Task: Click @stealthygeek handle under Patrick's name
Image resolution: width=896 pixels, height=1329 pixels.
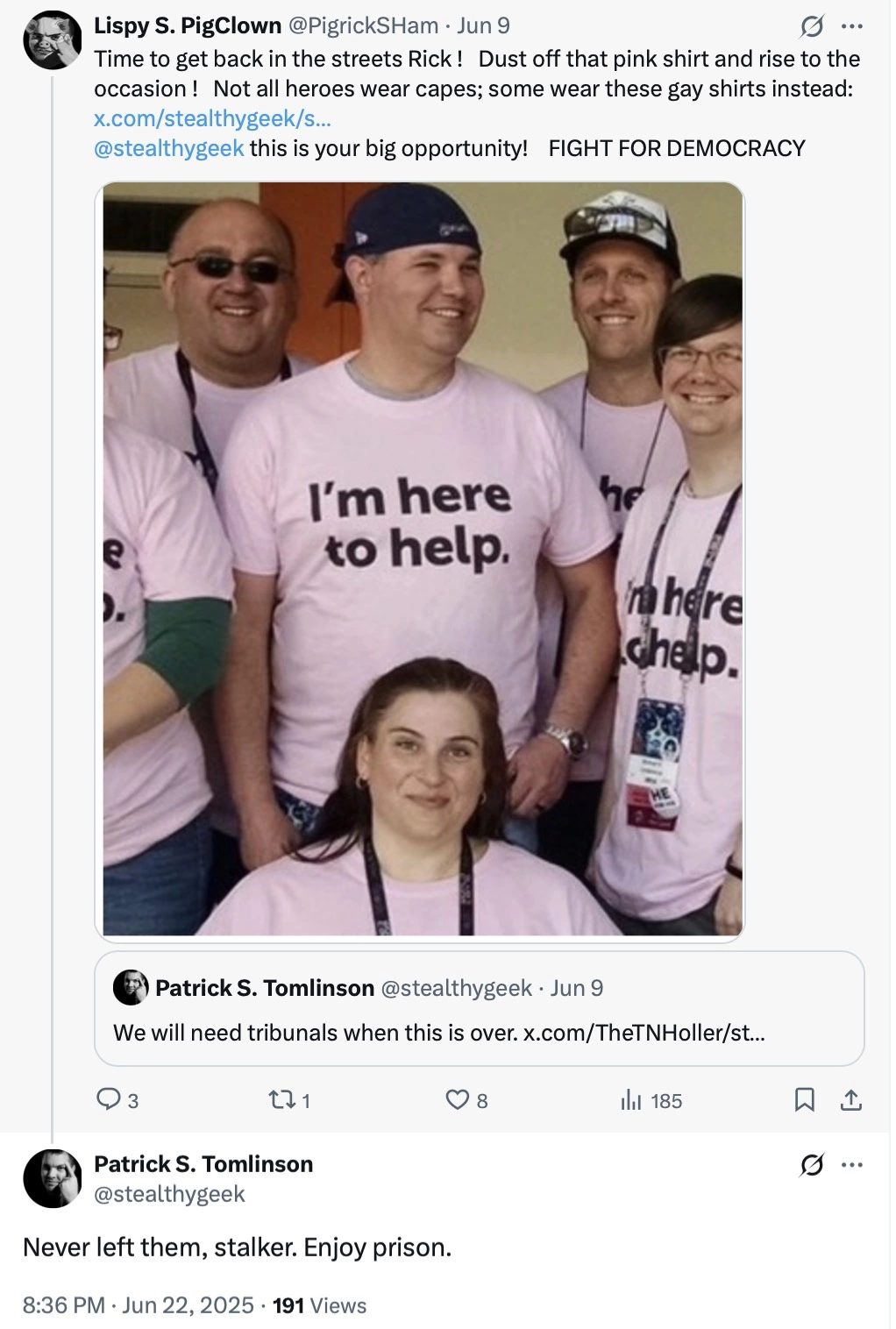Action: click(x=169, y=1194)
